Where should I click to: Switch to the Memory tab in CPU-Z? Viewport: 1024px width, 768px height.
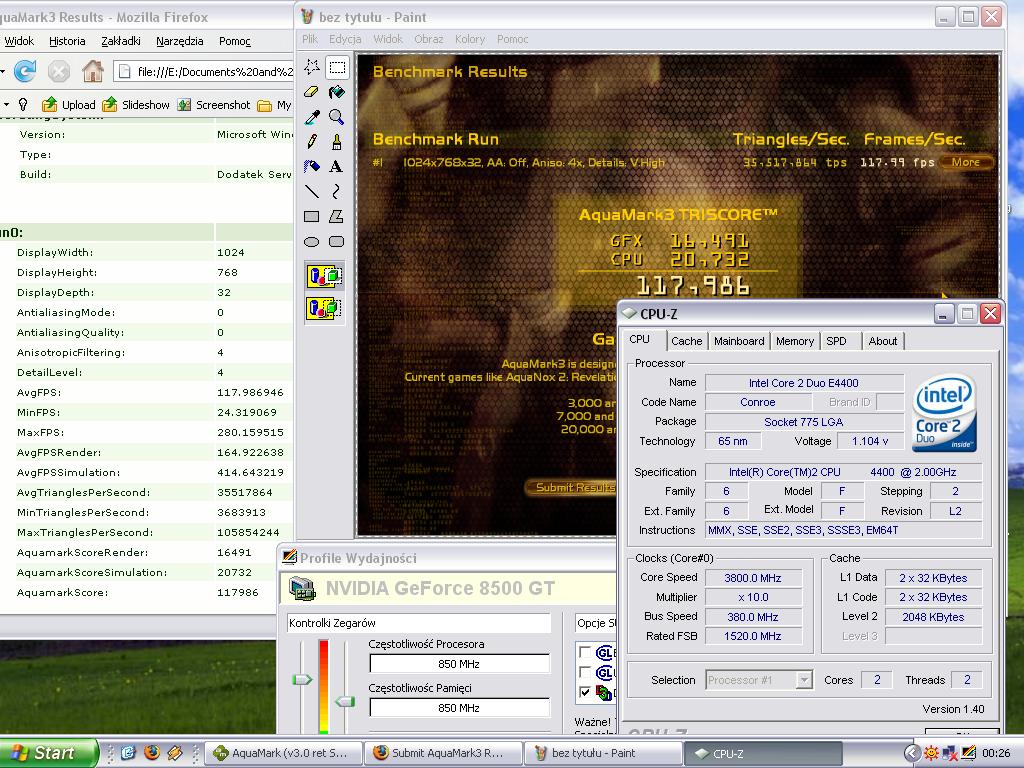pyautogui.click(x=795, y=341)
